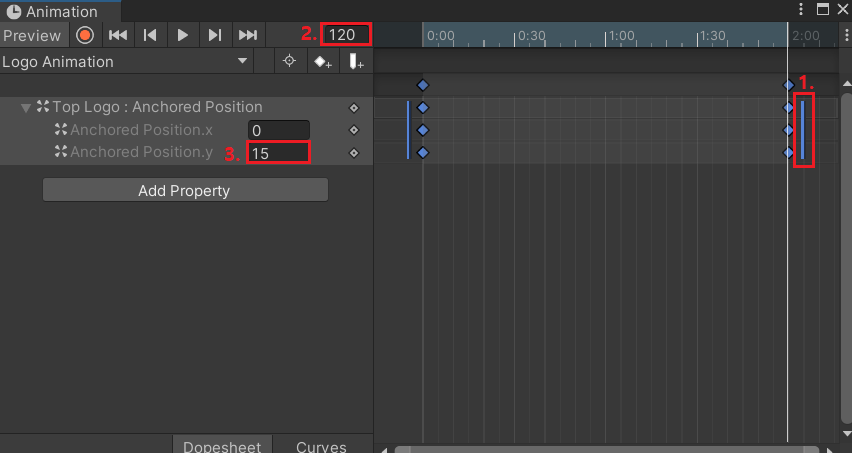
Task: Go to the next keyframe
Action: tap(215, 35)
